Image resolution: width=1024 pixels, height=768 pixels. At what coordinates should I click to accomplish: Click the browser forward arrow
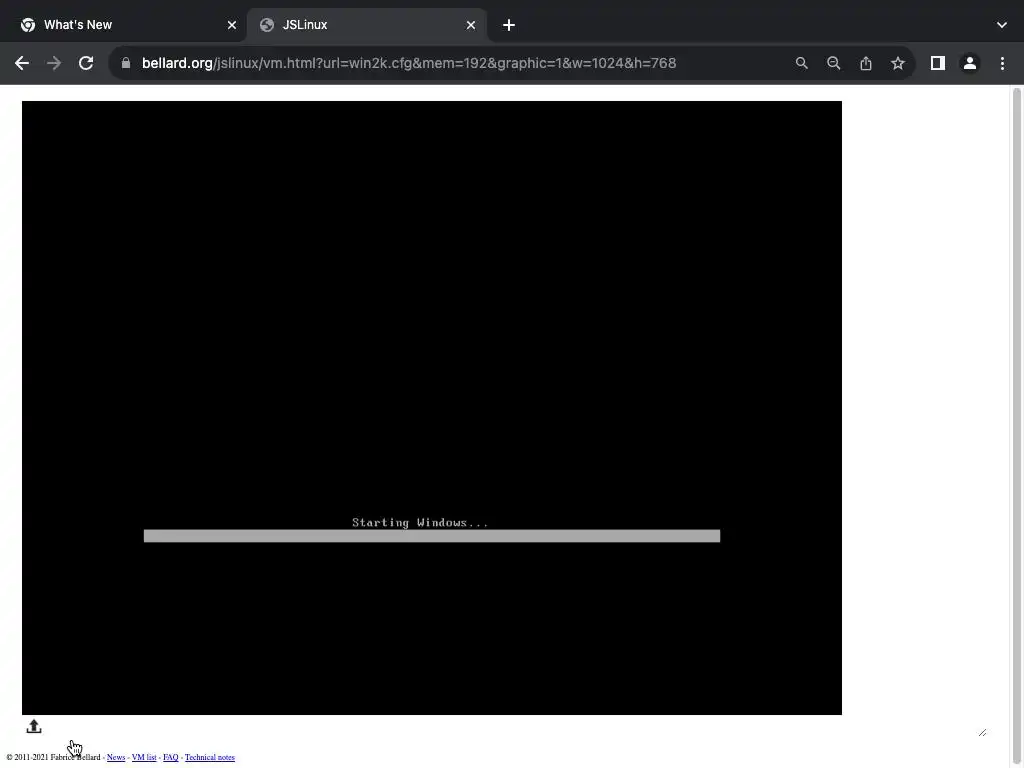pos(54,63)
